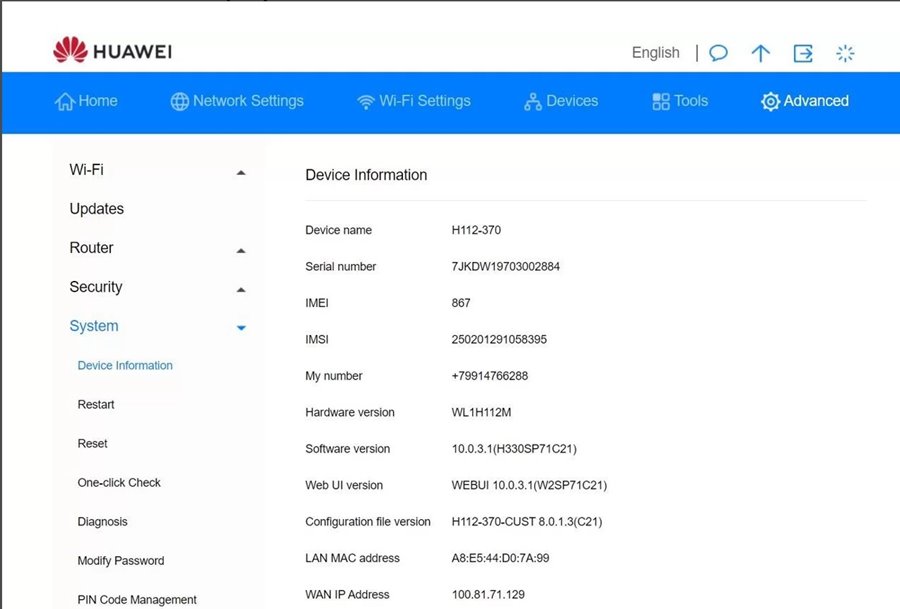
Task: Open Router section in sidebar
Action: pyautogui.click(x=91, y=248)
